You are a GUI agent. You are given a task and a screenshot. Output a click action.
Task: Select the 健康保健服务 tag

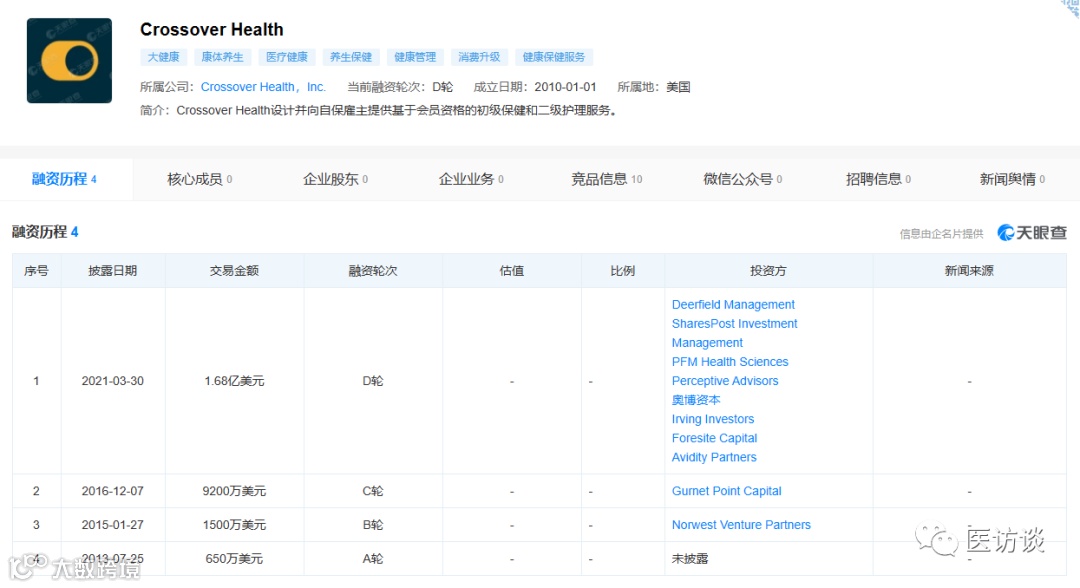(x=554, y=57)
